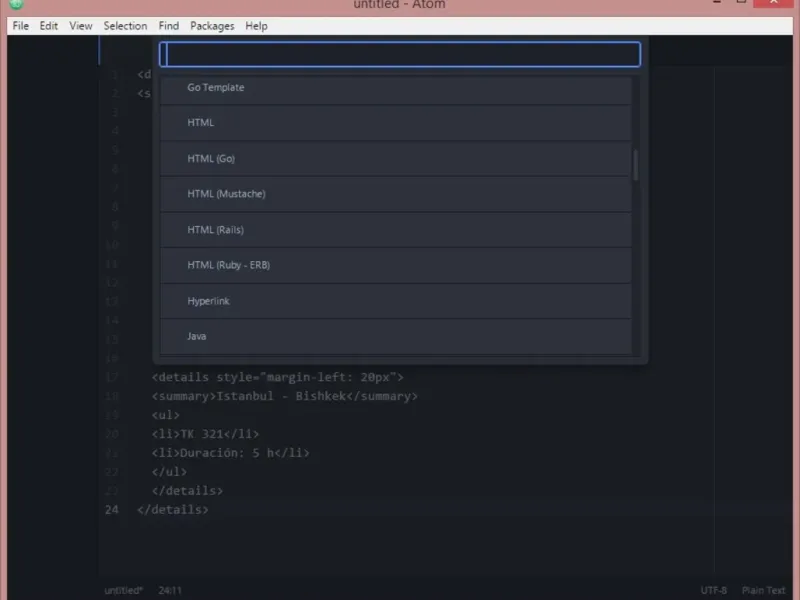The height and width of the screenshot is (600, 800).
Task: Choose HTML (Go) grammar
Action: click(x=395, y=159)
